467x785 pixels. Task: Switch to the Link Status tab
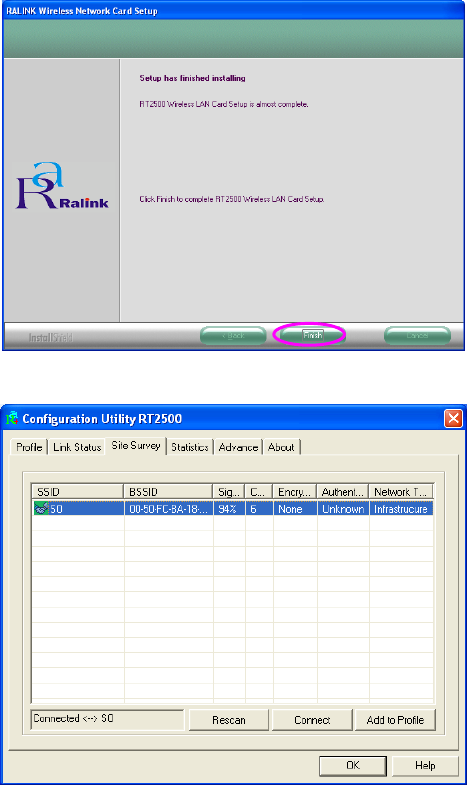click(77, 447)
